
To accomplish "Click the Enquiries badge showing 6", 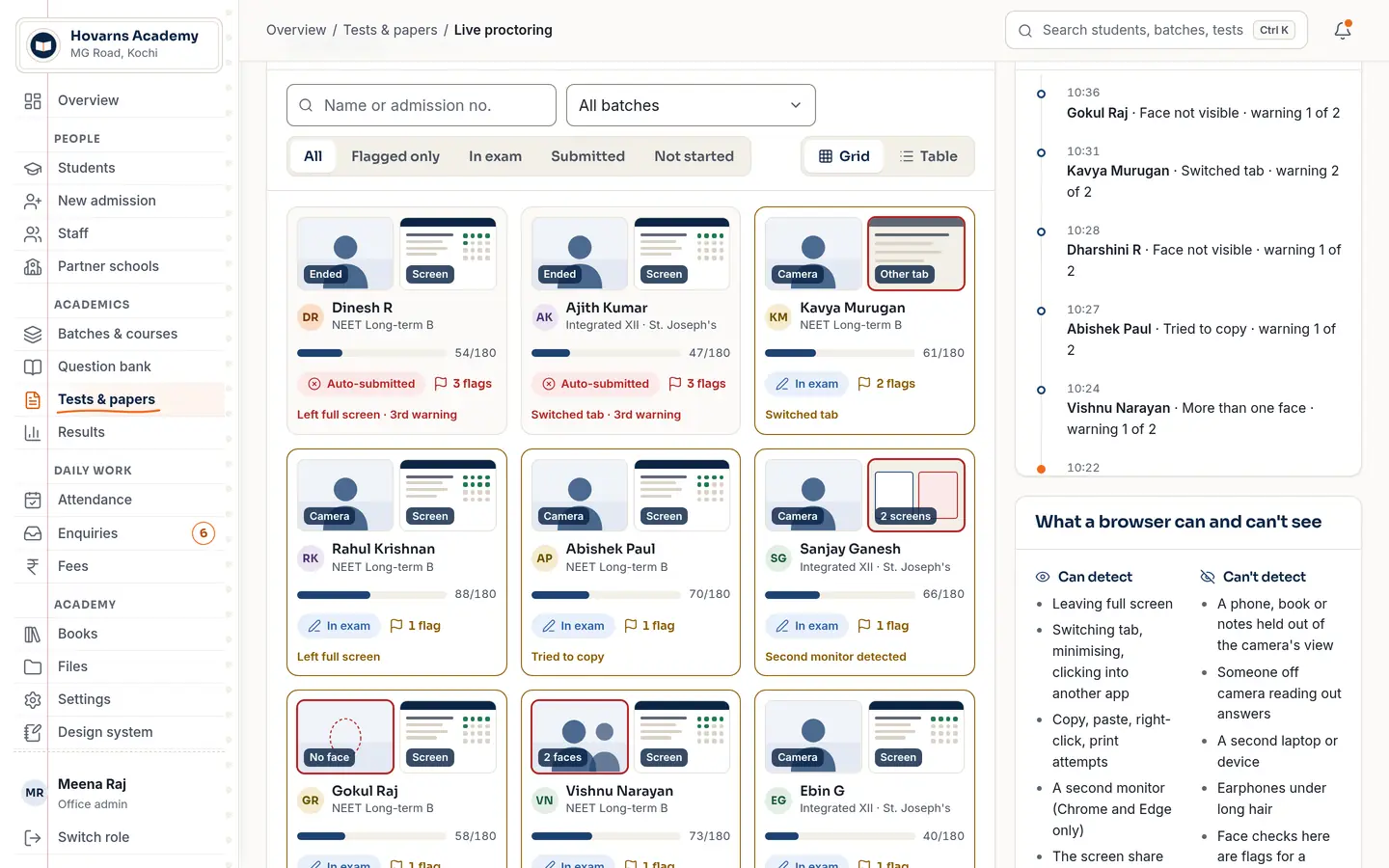I will point(204,533).
